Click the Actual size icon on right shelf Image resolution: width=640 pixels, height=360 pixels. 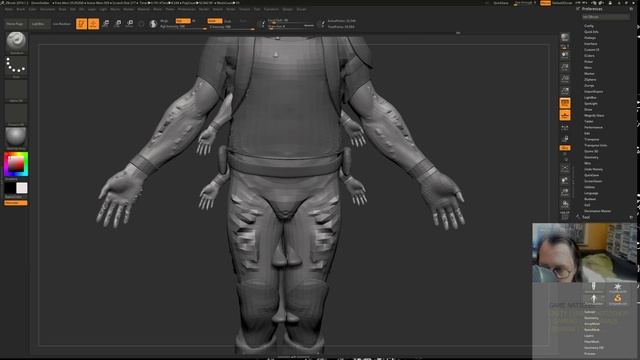click(x=565, y=79)
